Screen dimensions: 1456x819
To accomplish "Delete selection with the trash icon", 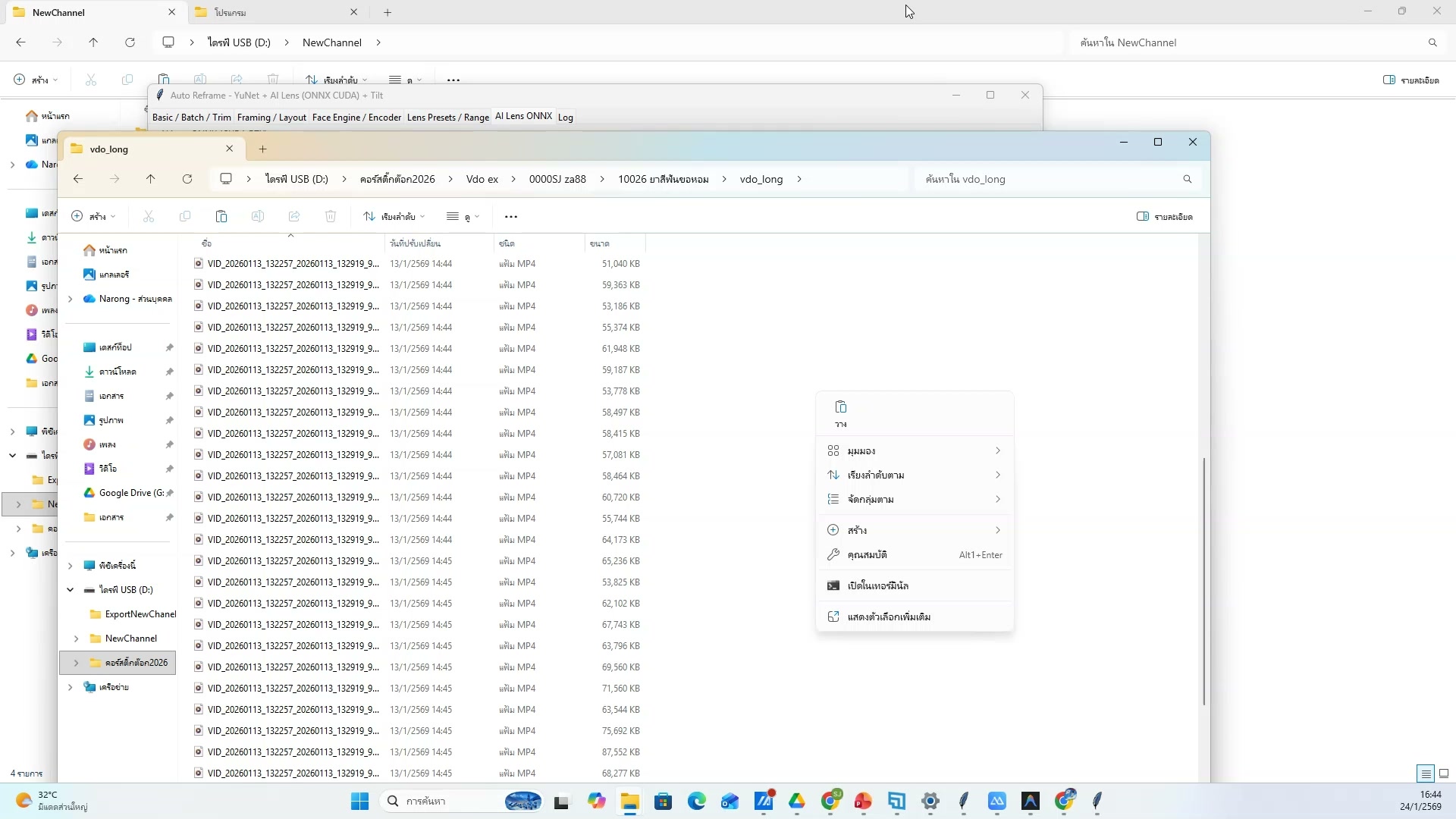I will [x=331, y=216].
